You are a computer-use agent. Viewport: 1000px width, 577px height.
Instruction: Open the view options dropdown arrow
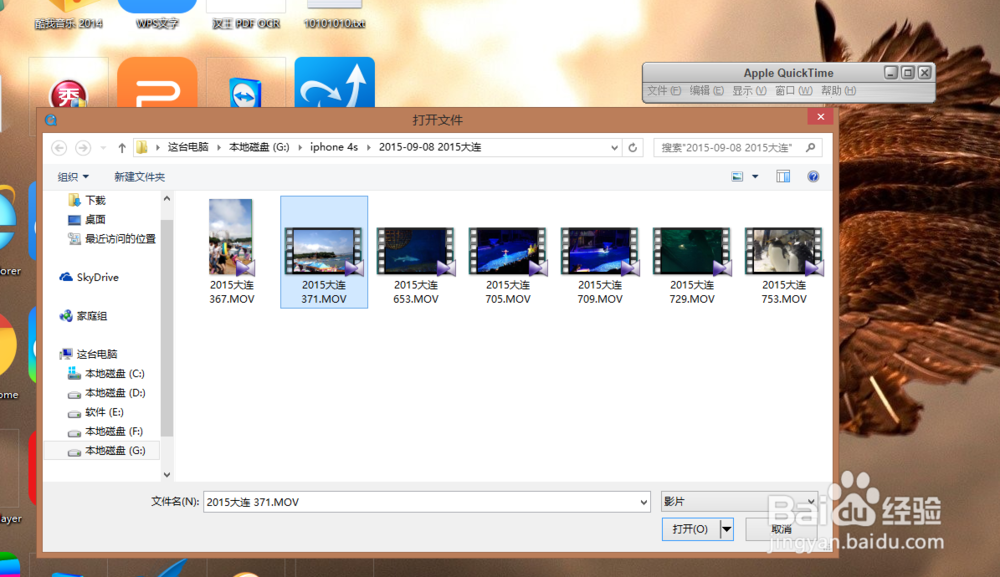[x=755, y=177]
